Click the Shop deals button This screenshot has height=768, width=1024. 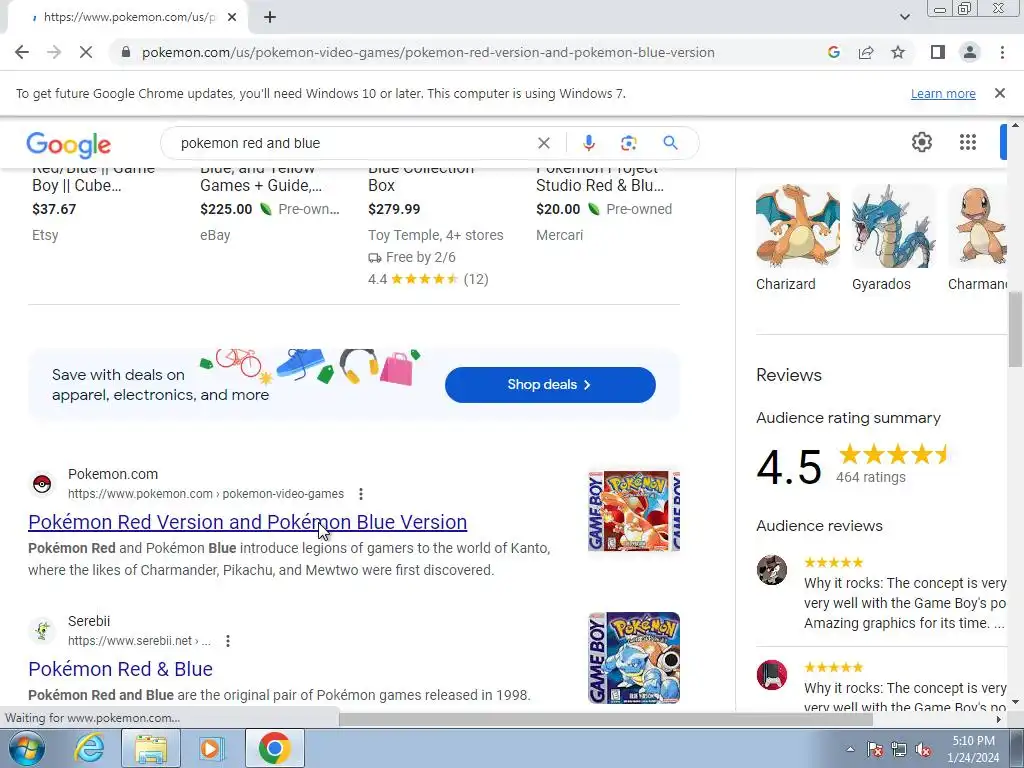(550, 385)
